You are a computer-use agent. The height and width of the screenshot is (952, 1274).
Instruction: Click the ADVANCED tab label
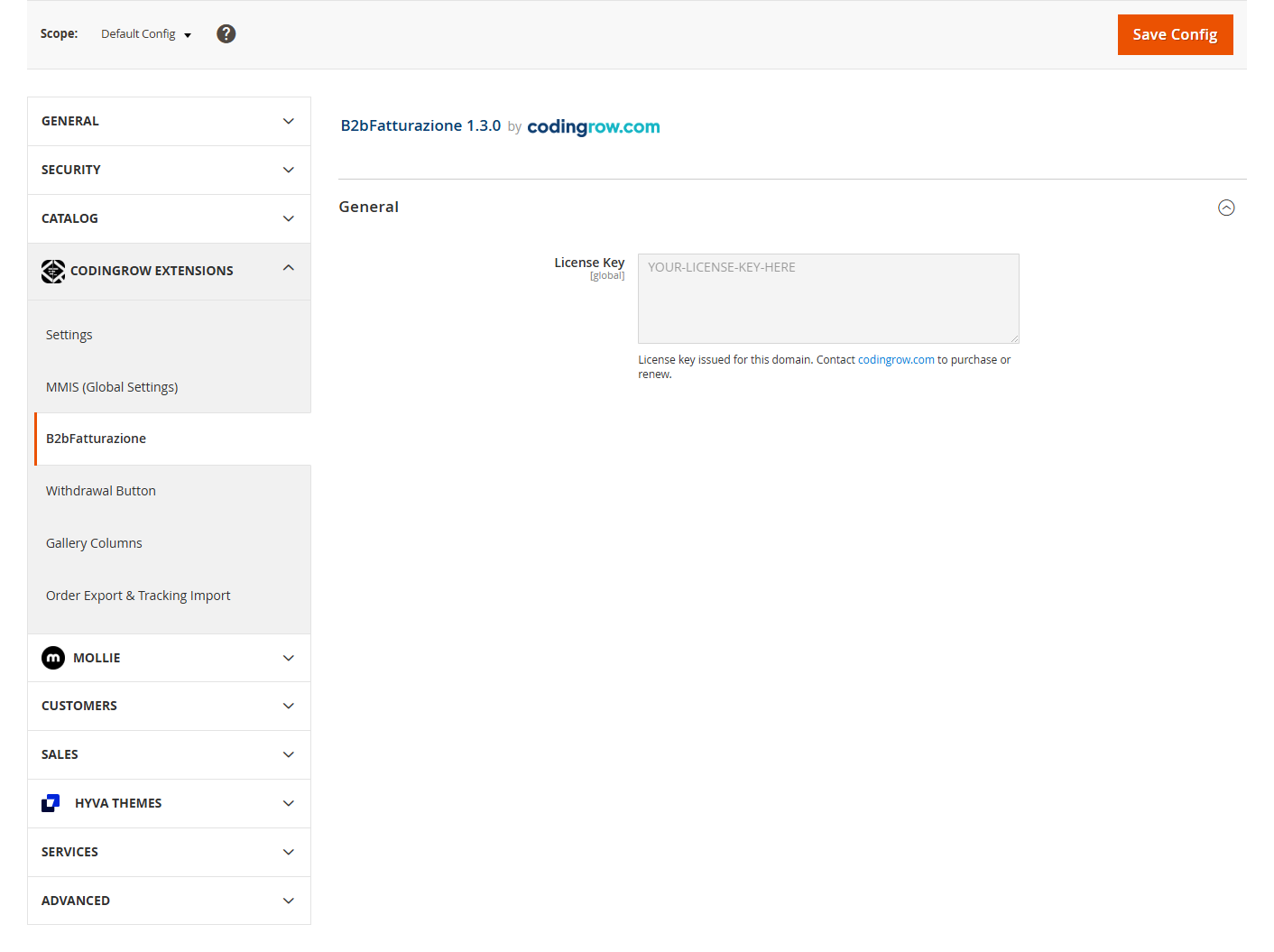76,901
